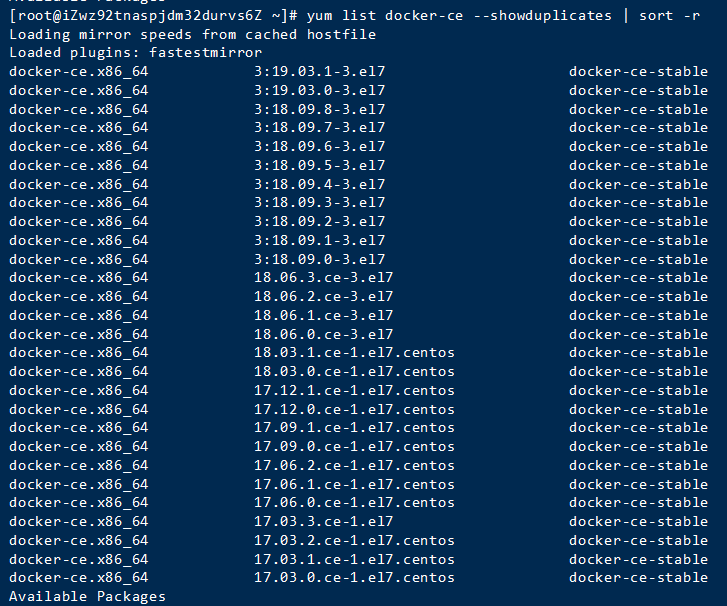Viewport: 727px width, 606px height.
Task: Select version 3:18.09.8-3.el7 text
Action: [319, 109]
